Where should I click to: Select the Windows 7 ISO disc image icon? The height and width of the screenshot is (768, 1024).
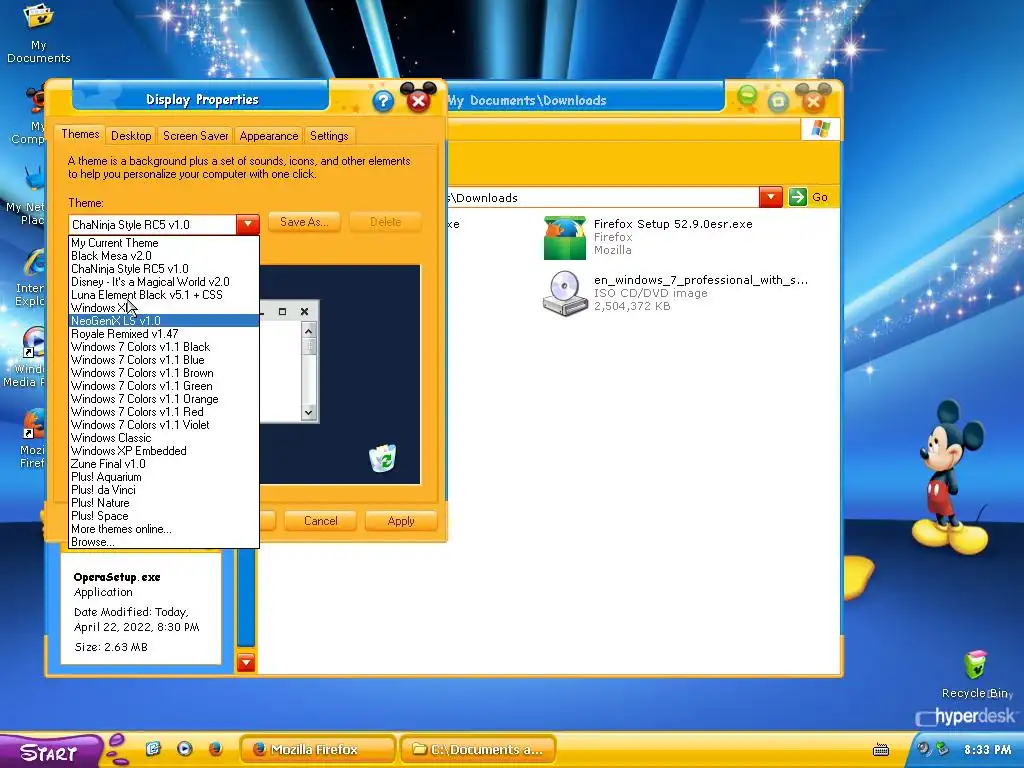(565, 294)
